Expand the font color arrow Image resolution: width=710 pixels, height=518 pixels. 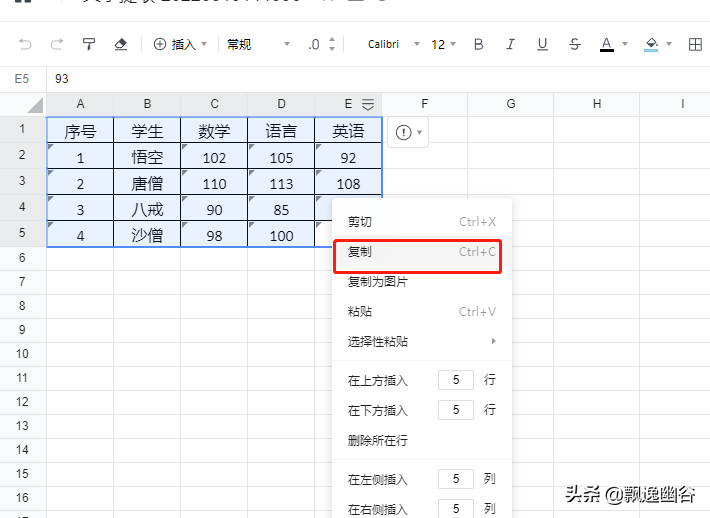click(x=625, y=44)
